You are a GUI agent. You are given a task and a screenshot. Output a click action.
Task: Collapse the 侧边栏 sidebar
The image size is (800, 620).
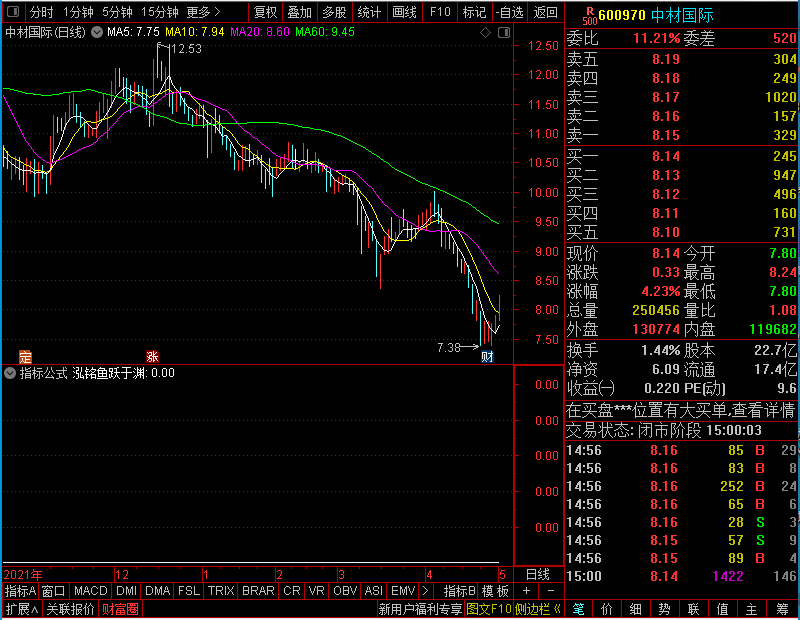click(x=537, y=609)
